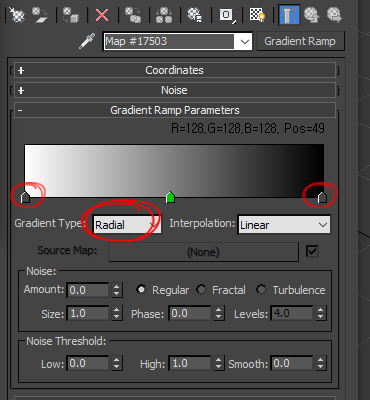This screenshot has height=400, width=370.
Task: Click inside the gradient ramp bar
Action: click(x=174, y=170)
